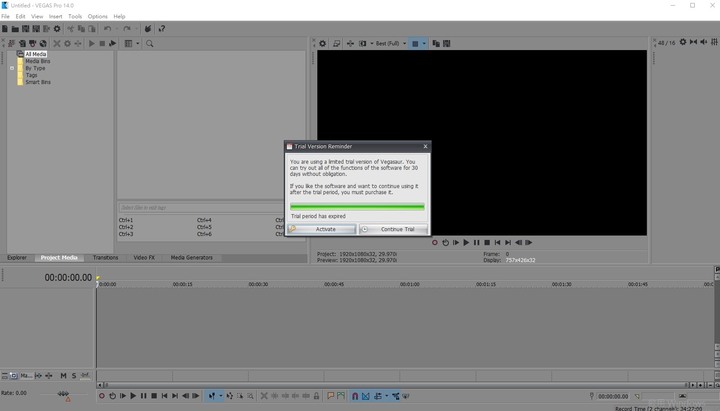Collapse the By Type tree node
Image resolution: width=720 pixels, height=411 pixels.
[x=12, y=68]
